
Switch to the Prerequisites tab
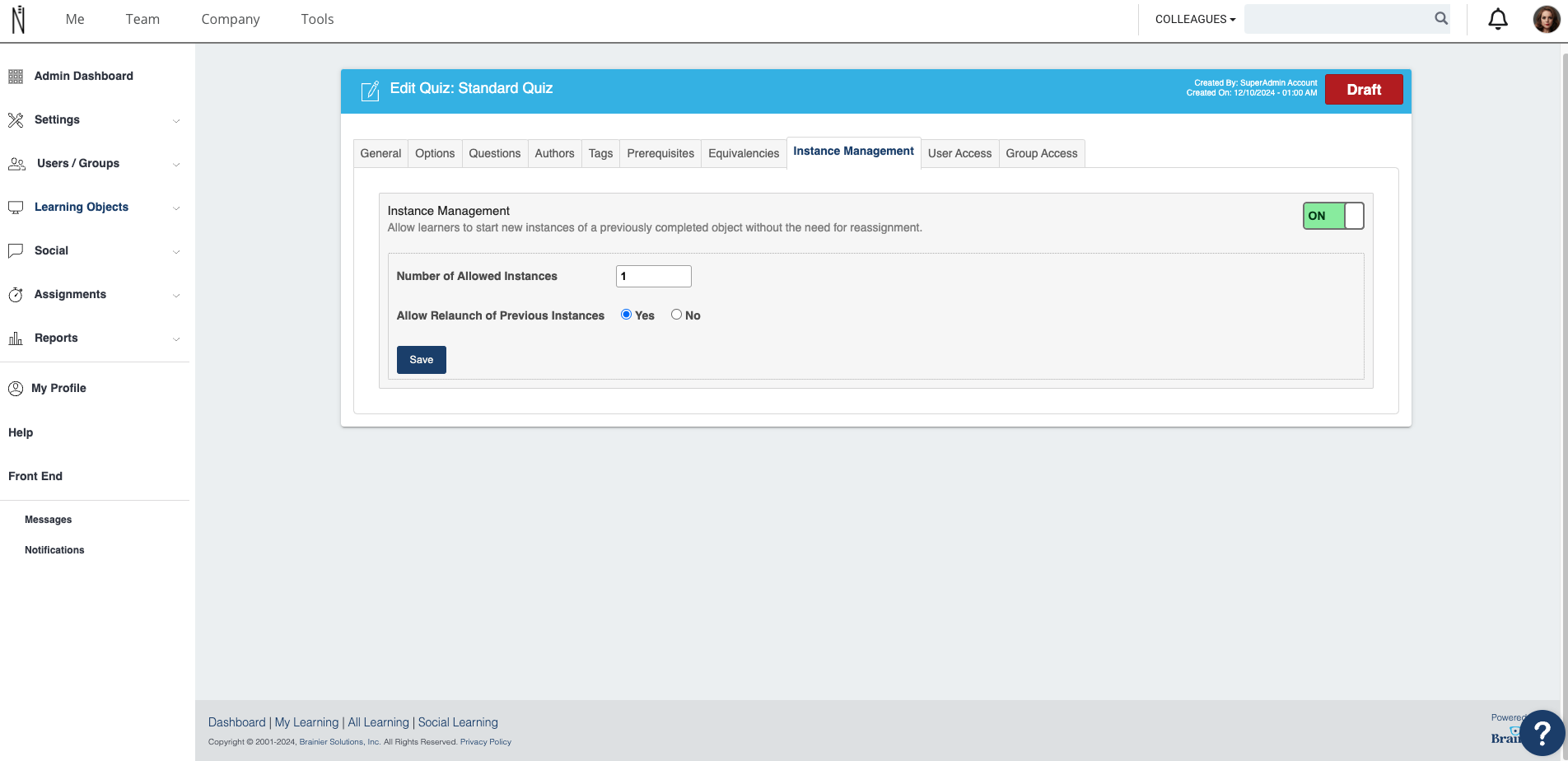click(660, 153)
